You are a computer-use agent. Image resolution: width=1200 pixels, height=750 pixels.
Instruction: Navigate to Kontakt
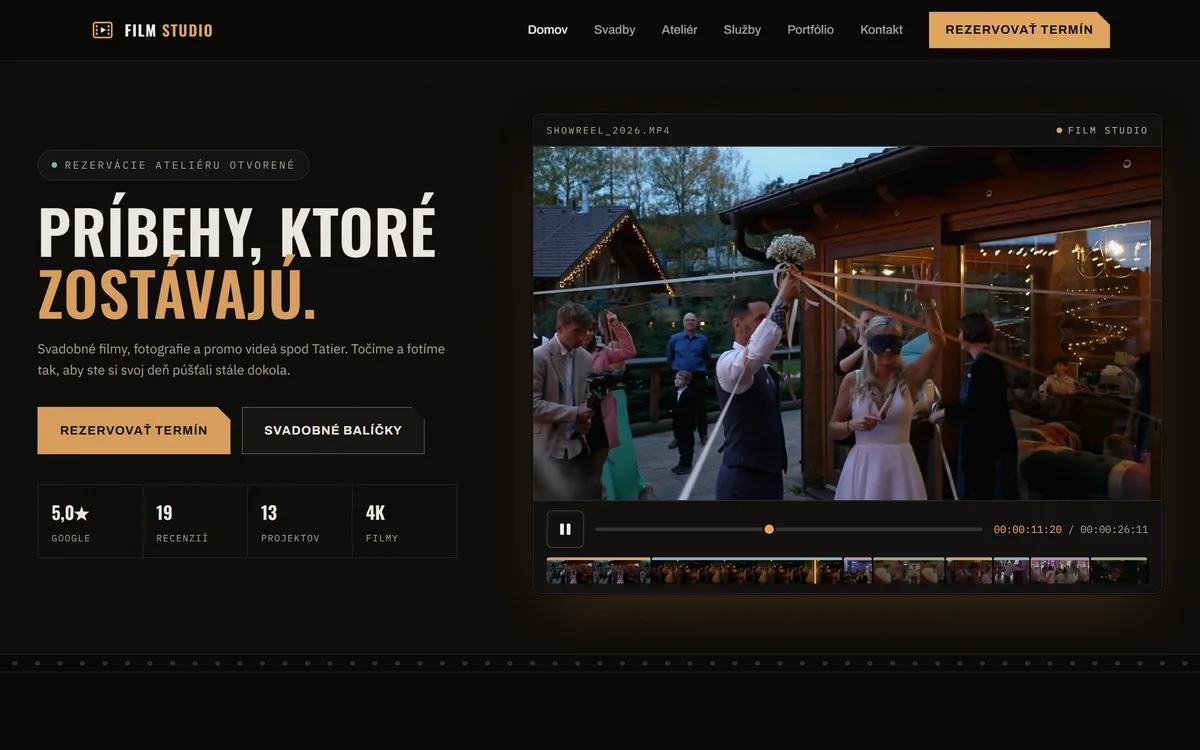pos(881,30)
